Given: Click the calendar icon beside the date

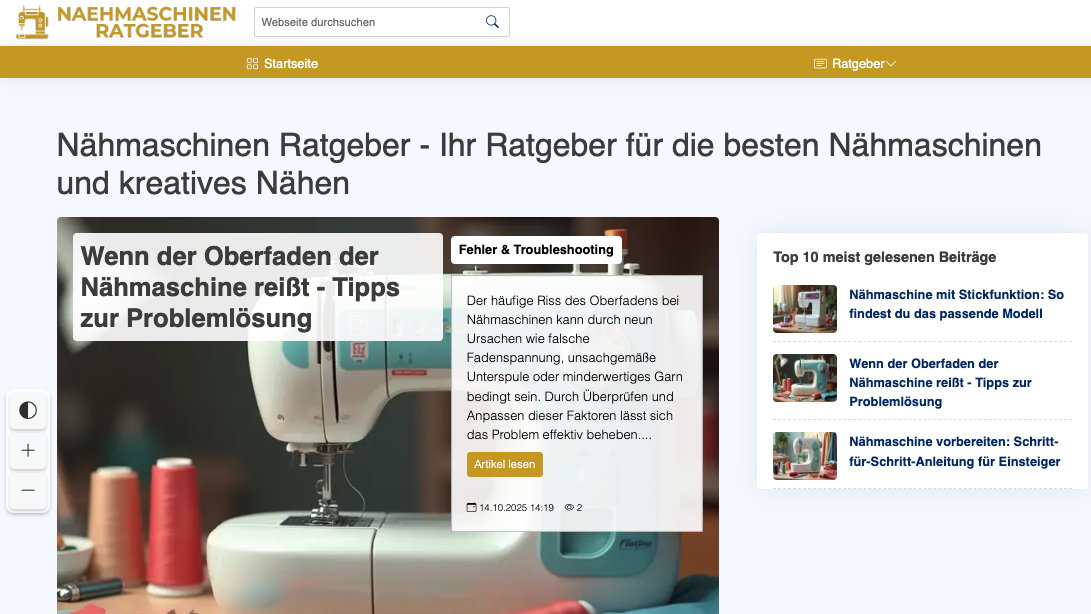Looking at the screenshot, I should (472, 508).
